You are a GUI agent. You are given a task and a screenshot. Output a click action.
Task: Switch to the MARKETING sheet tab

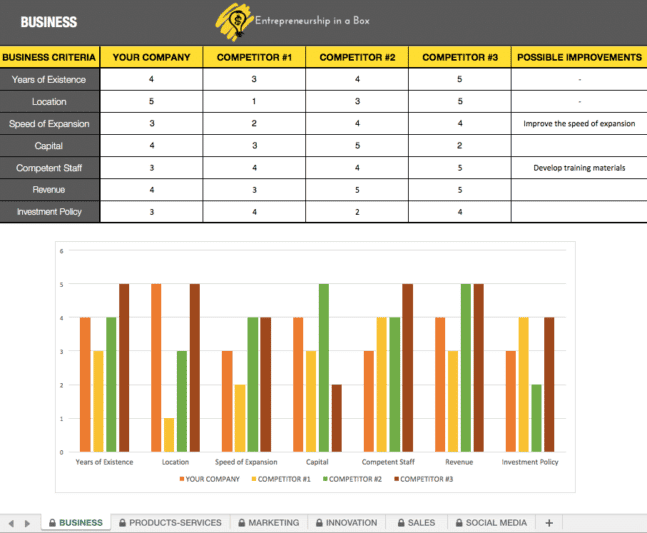pyautogui.click(x=273, y=523)
